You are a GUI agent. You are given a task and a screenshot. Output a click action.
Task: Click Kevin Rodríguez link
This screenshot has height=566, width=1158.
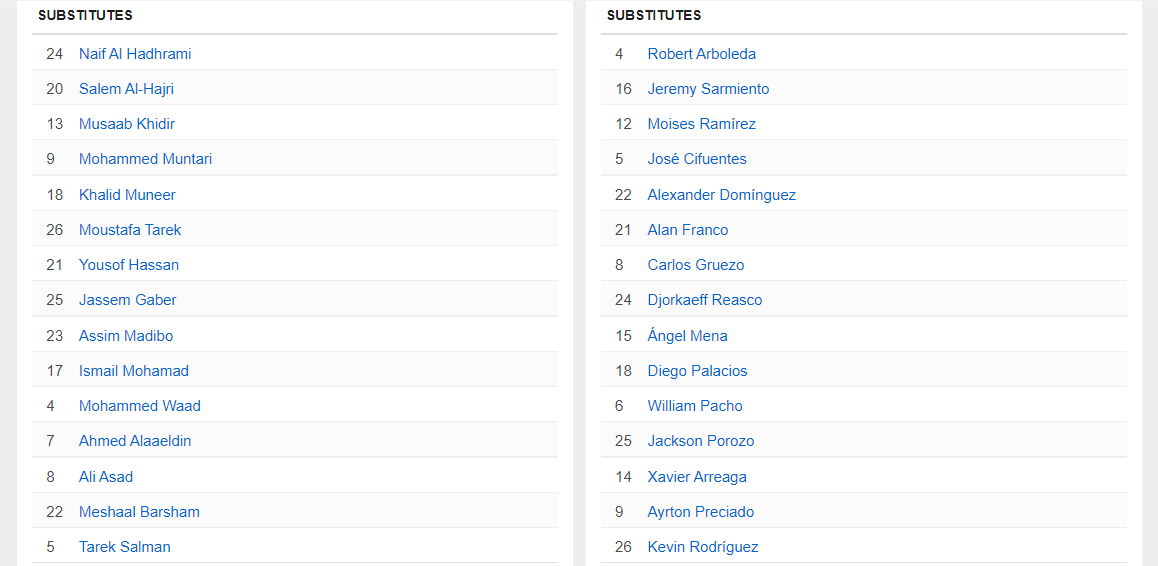coord(702,547)
